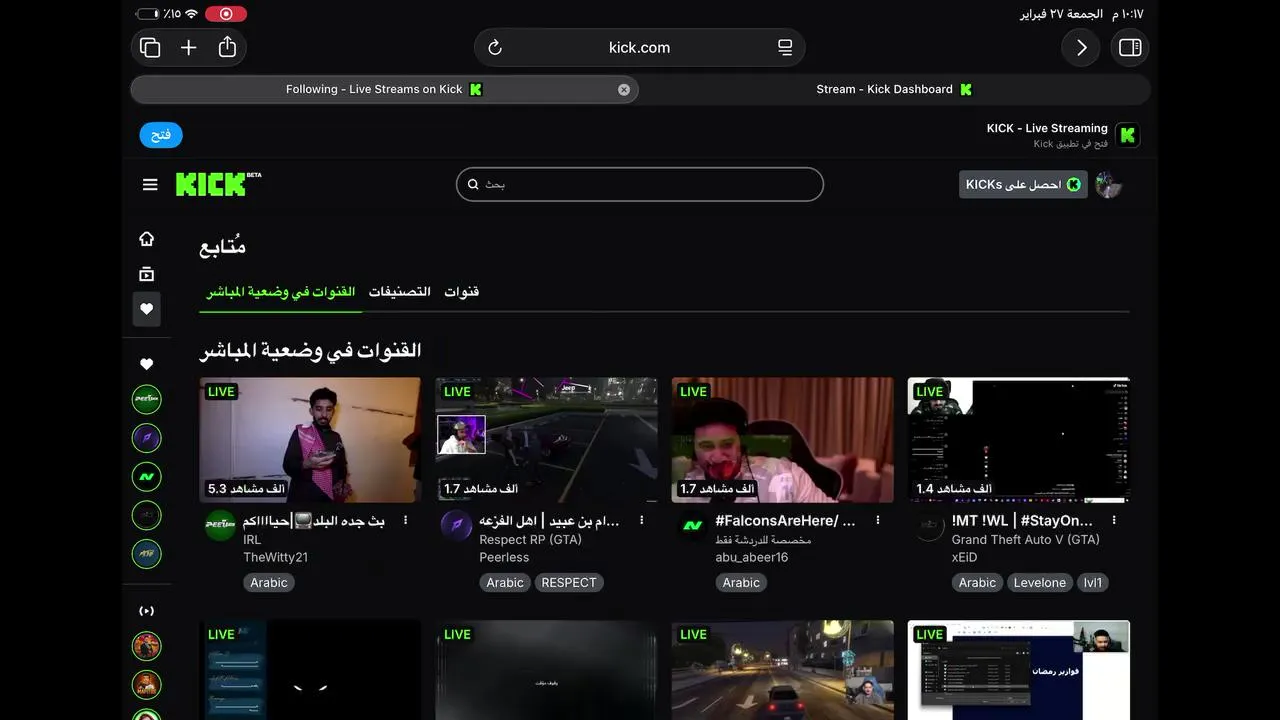
Task: Switch to قنوات tab
Action: click(461, 292)
